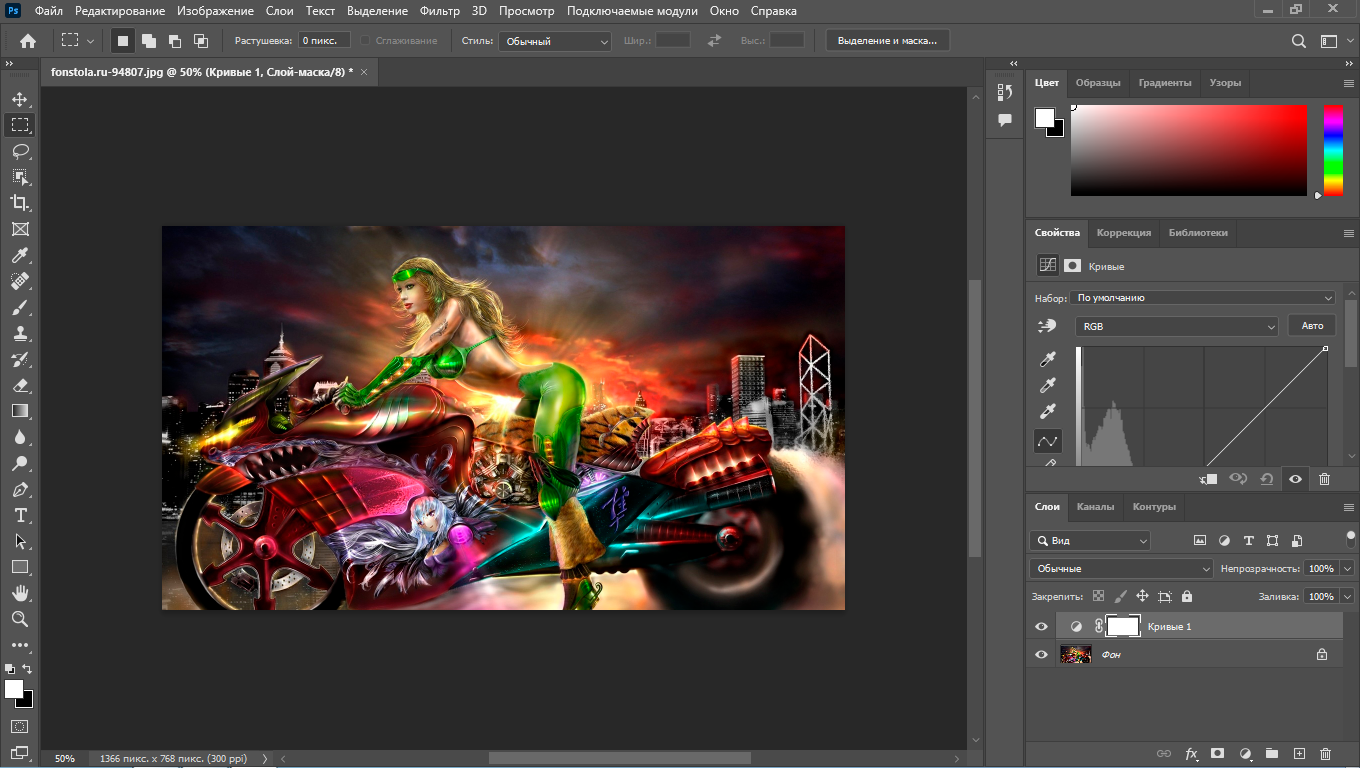Expand the RGB channel dropdown
The height and width of the screenshot is (768, 1360).
pos(1177,326)
